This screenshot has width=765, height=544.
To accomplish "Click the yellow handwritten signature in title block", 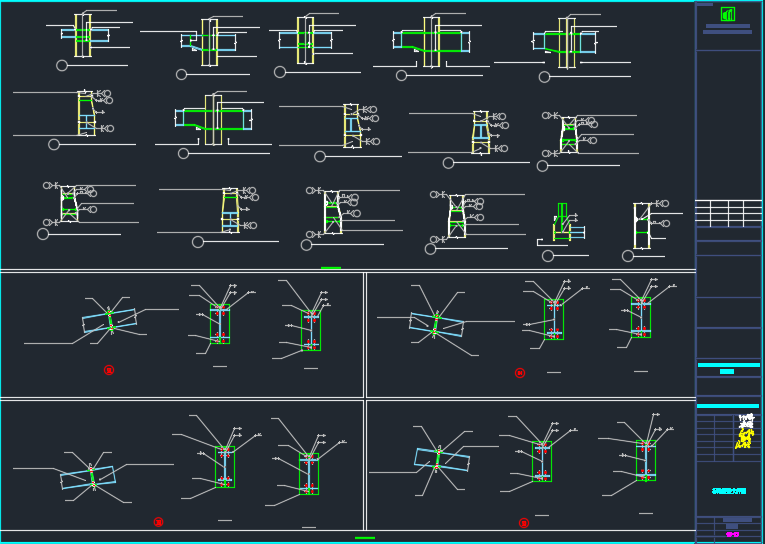I will point(745,438).
